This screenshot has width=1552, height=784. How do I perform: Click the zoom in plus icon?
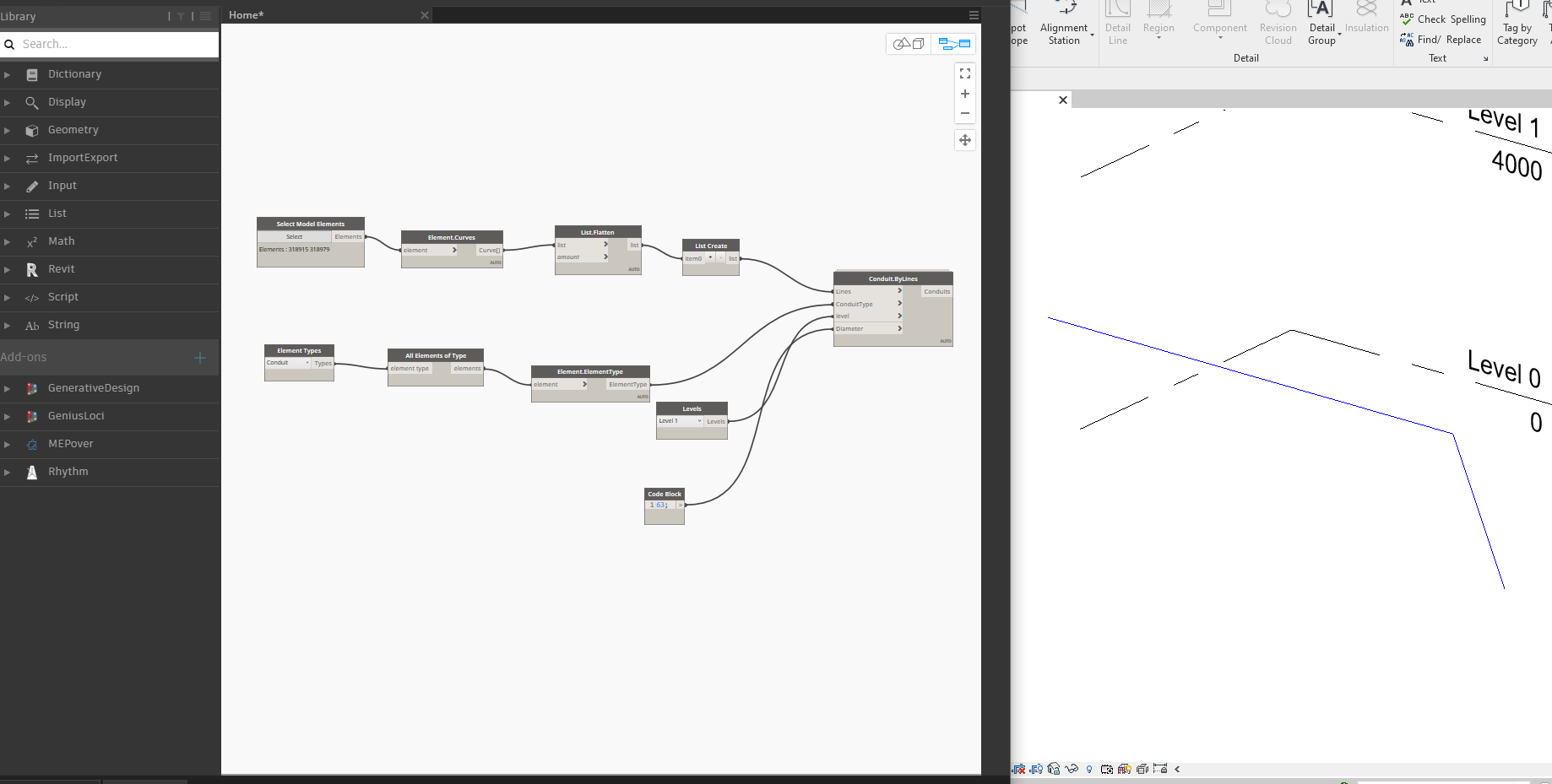tap(965, 94)
